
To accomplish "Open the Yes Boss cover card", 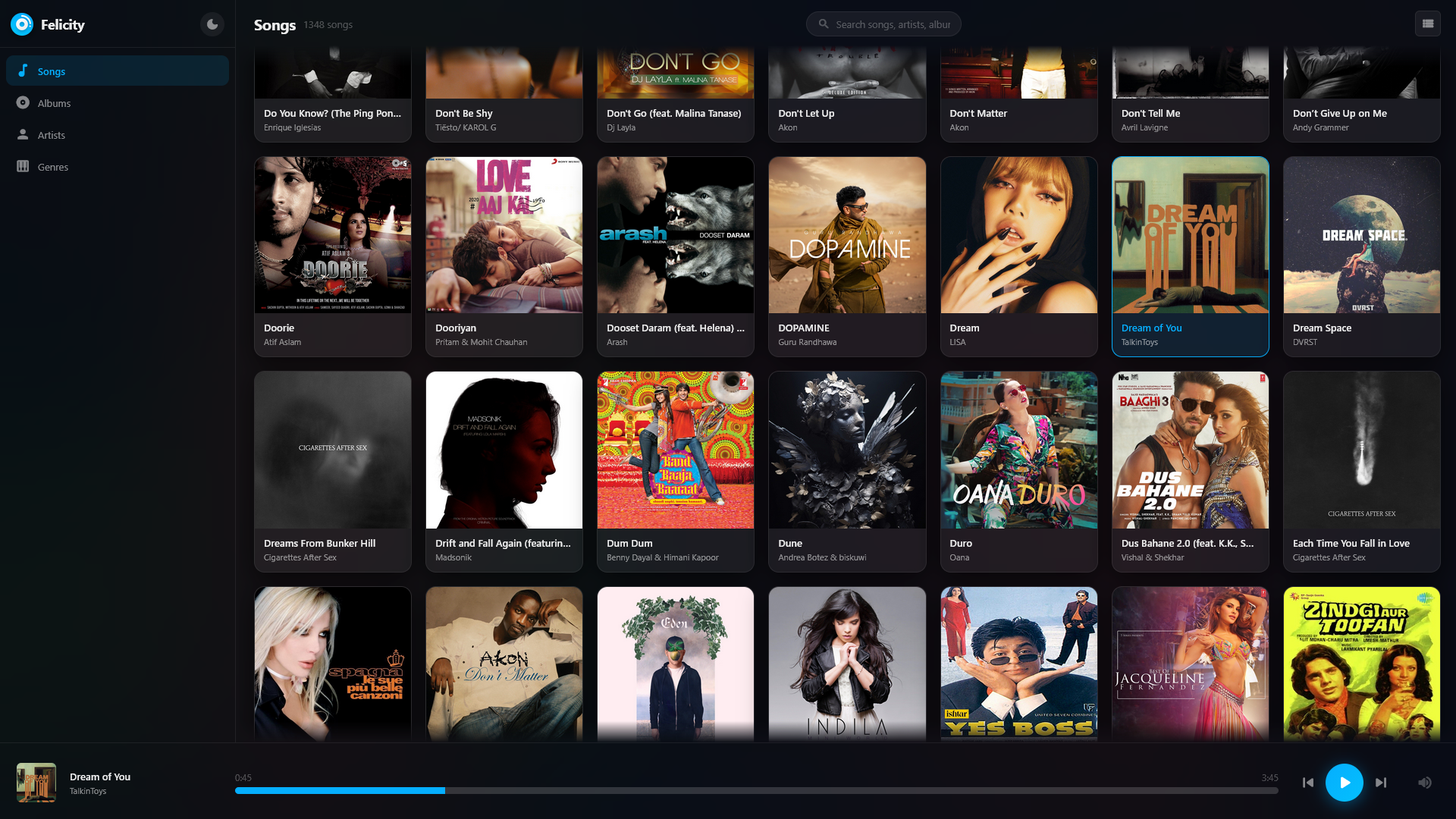I will 1019,664.
